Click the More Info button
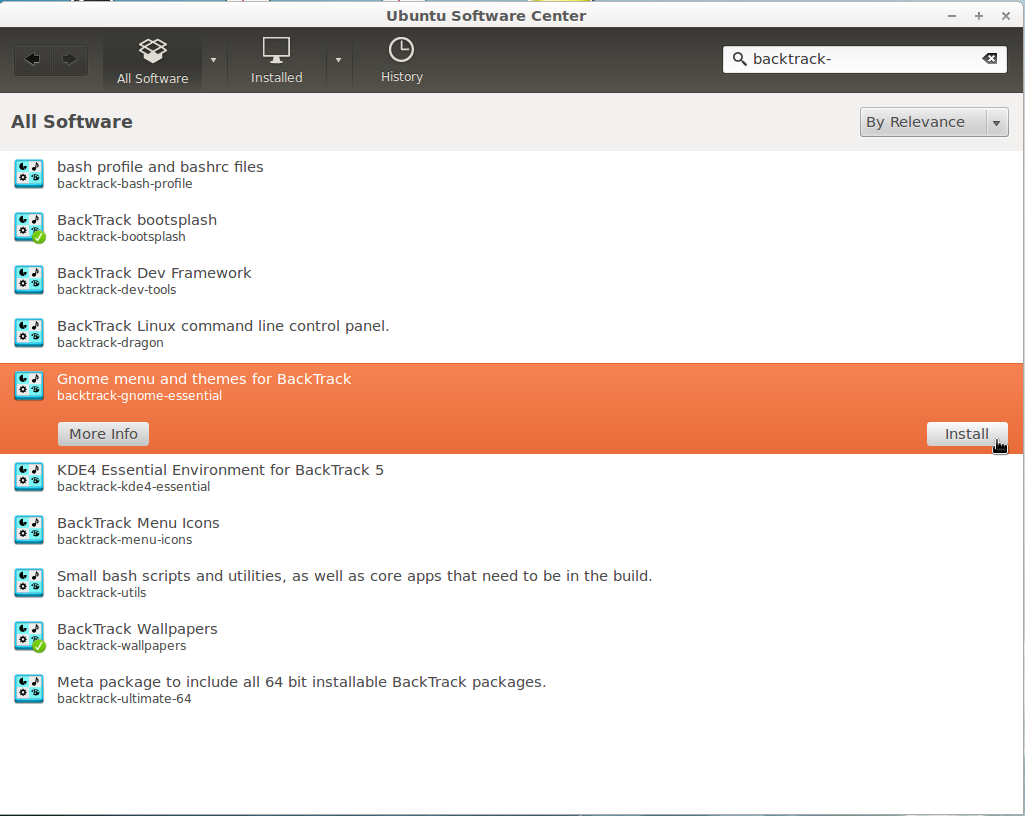The height and width of the screenshot is (816, 1025). pos(103,434)
